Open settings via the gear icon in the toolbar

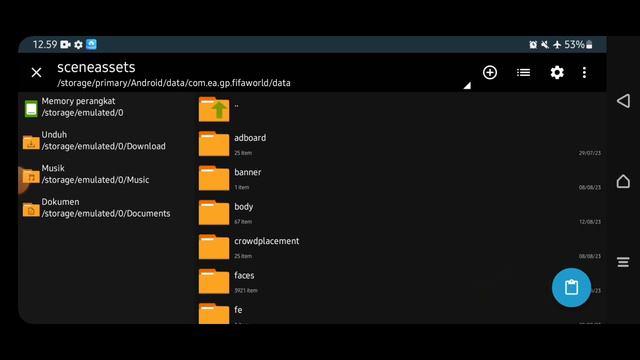click(x=557, y=73)
